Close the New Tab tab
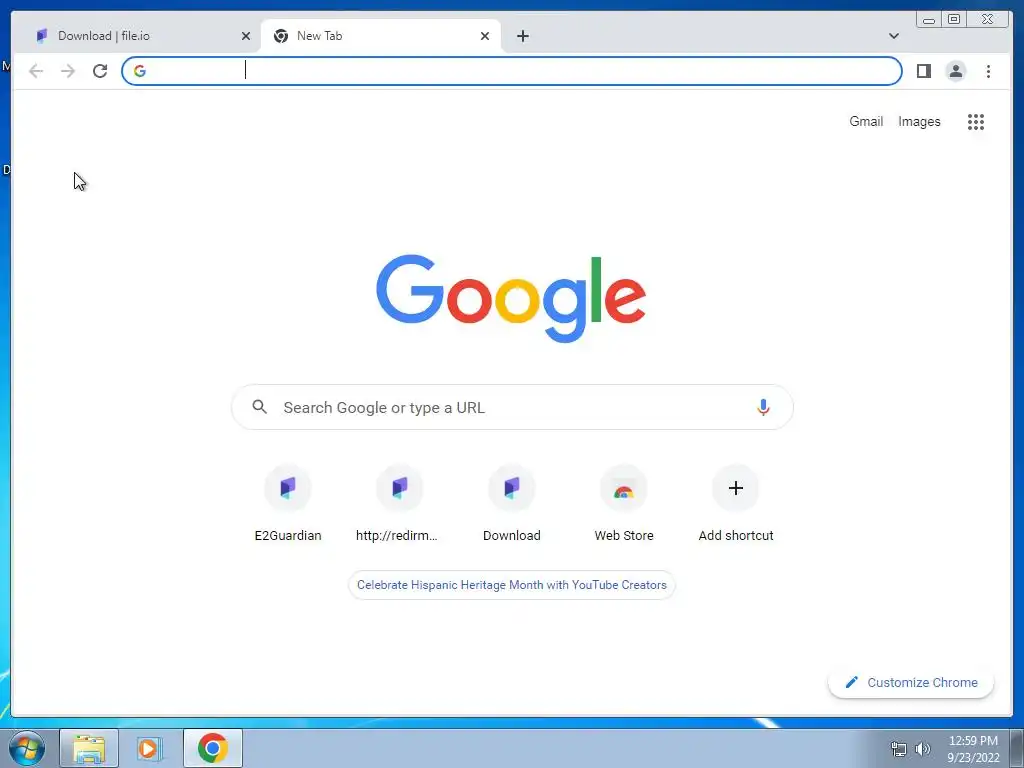 [485, 36]
